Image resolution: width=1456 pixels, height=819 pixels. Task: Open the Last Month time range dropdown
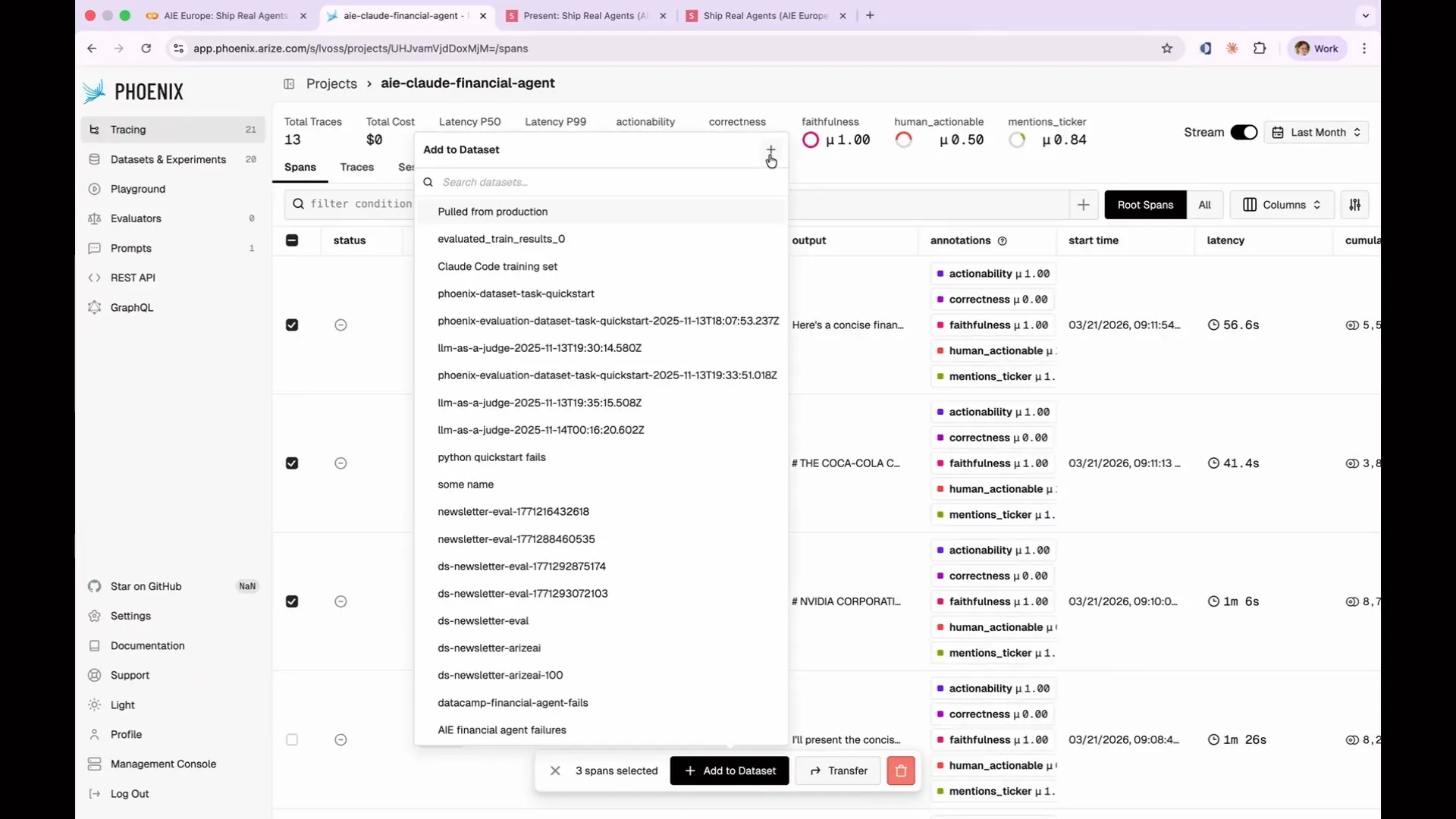coord(1316,132)
